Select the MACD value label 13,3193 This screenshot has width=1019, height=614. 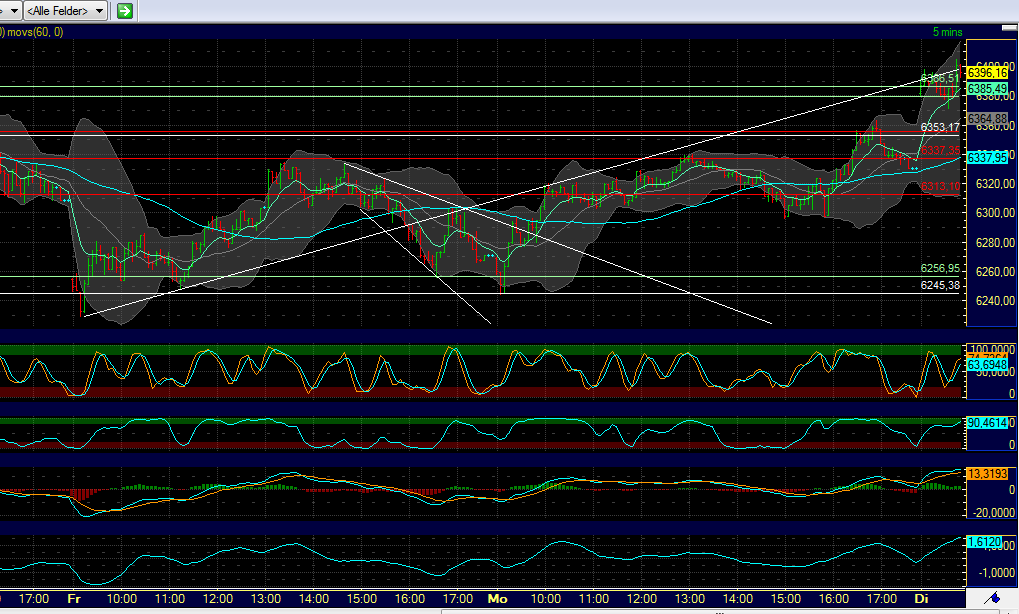pyautogui.click(x=988, y=471)
